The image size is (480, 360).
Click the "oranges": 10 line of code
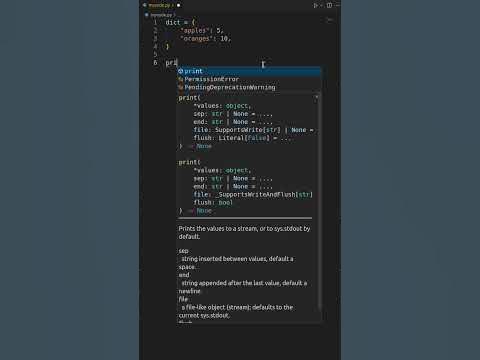(205, 39)
